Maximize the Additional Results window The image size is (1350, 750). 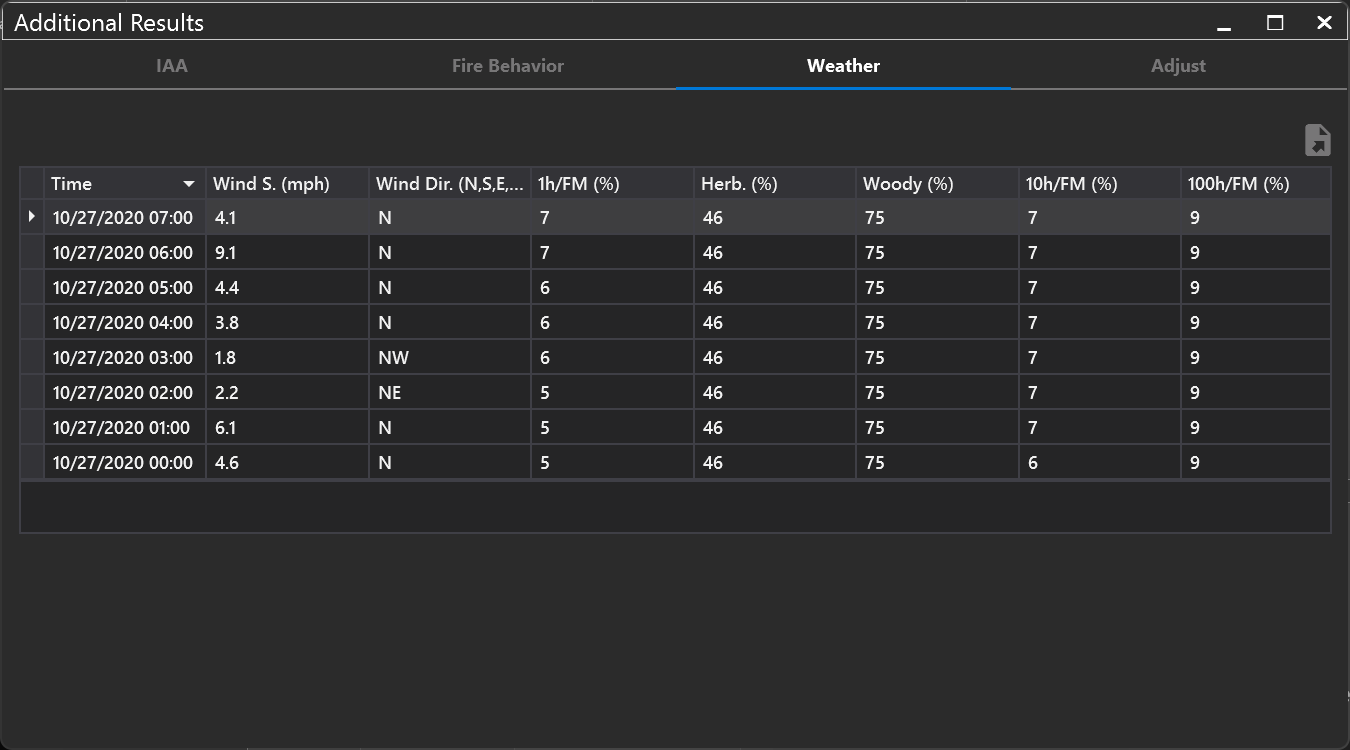(1275, 23)
